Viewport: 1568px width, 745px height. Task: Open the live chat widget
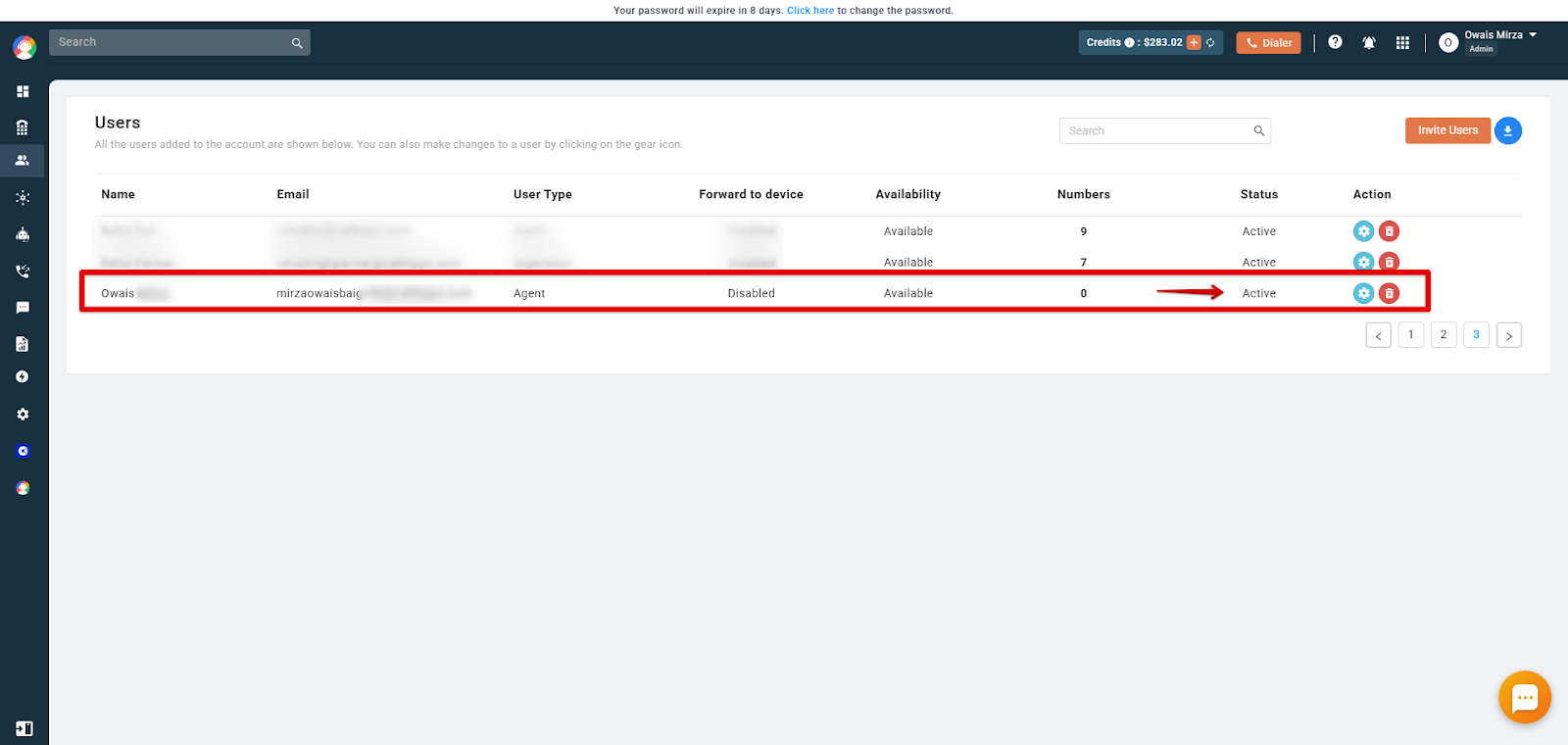pyautogui.click(x=1524, y=697)
